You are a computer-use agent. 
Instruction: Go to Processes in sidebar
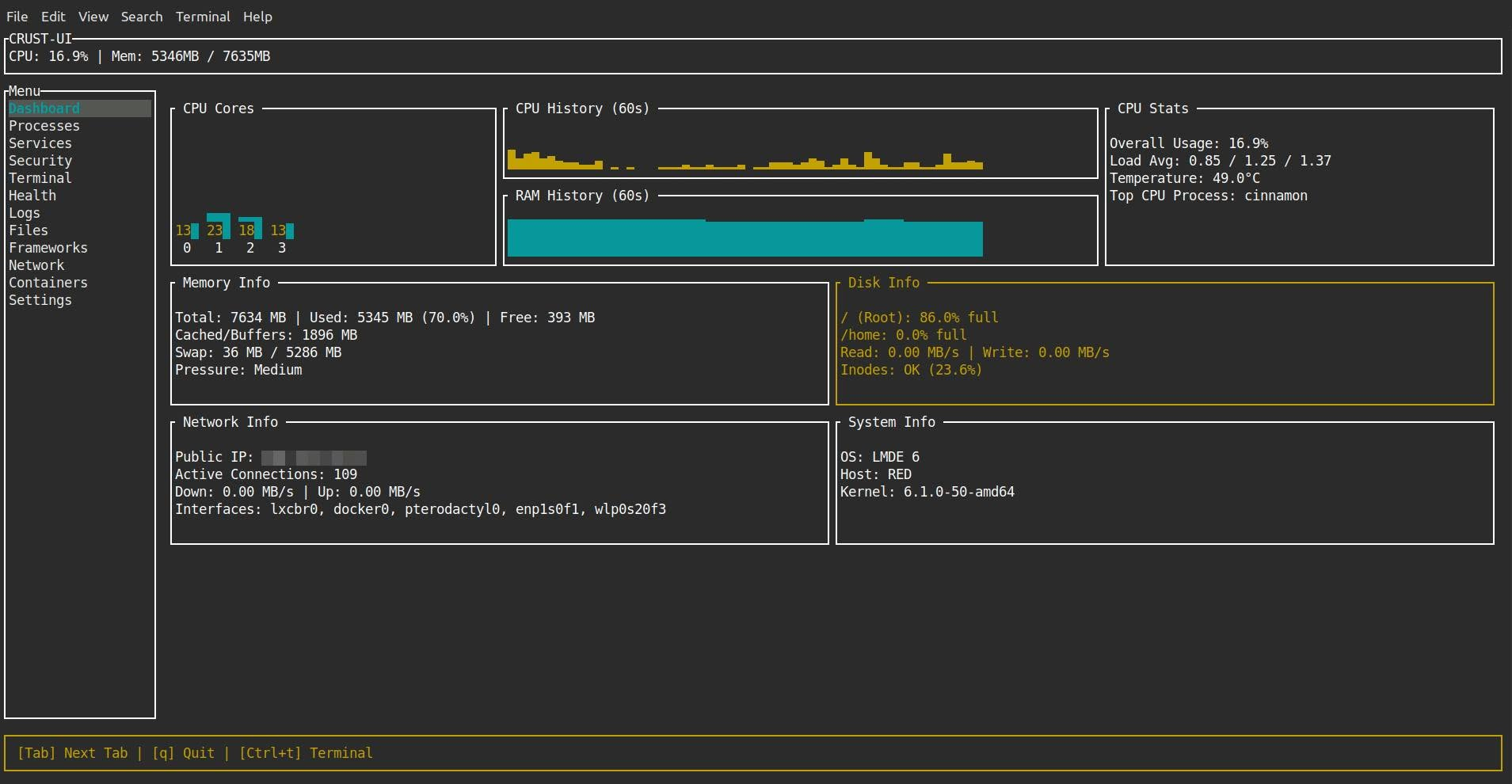coord(44,126)
